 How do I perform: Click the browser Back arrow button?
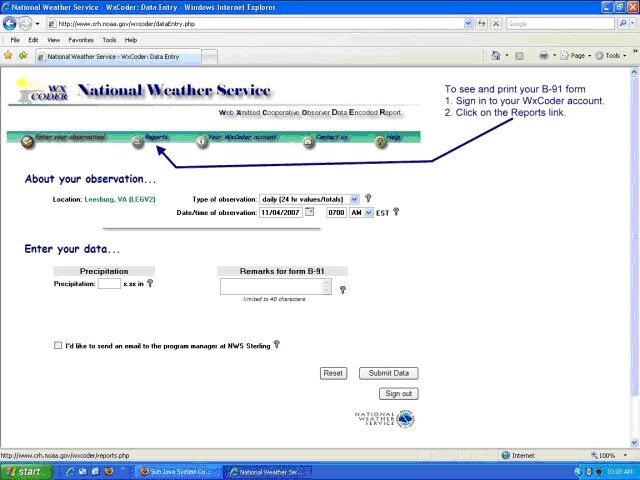9,24
